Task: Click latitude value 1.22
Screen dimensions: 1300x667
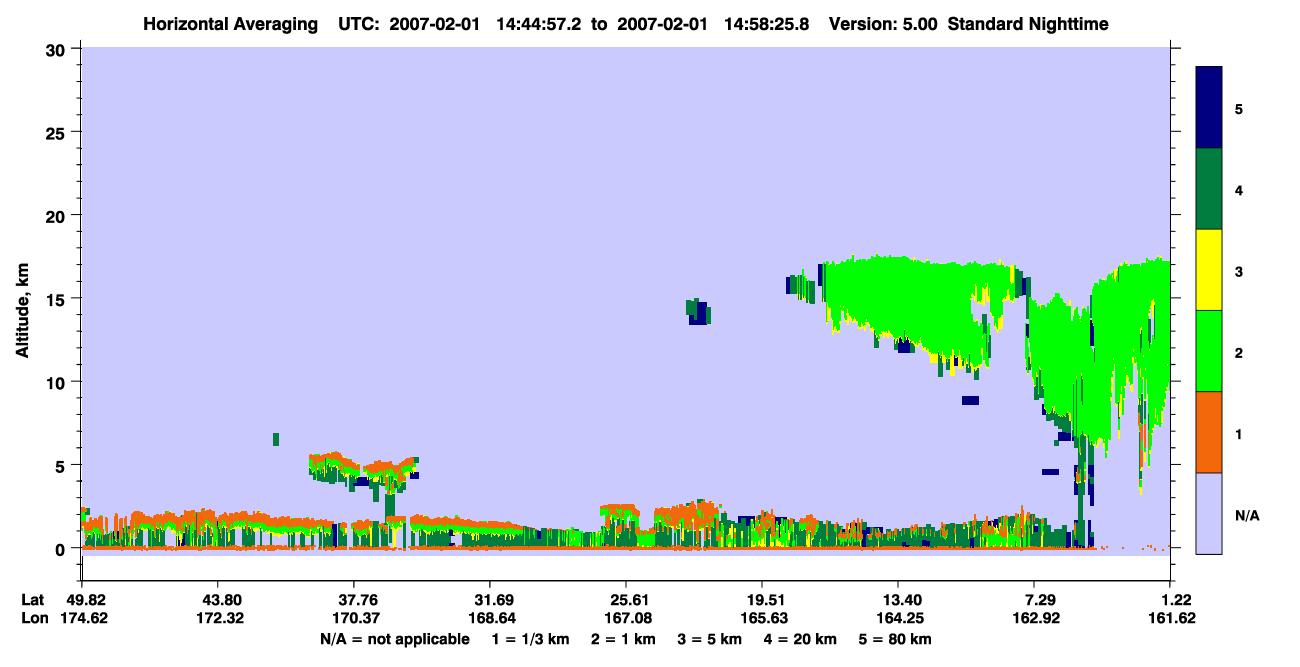Action: click(x=1175, y=600)
